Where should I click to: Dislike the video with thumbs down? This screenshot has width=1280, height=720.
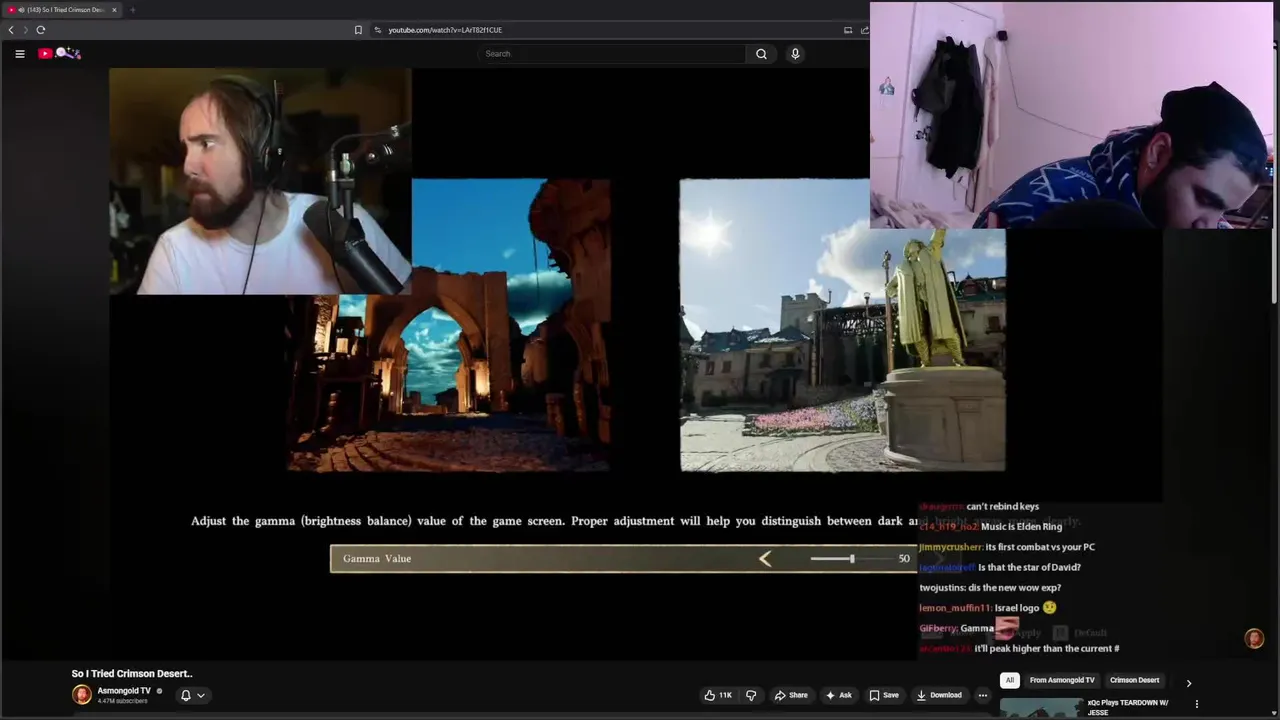751,695
